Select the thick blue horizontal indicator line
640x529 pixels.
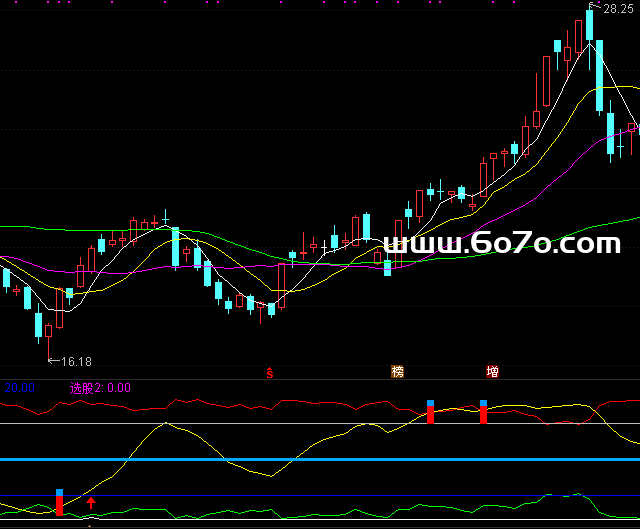[x=320, y=460]
